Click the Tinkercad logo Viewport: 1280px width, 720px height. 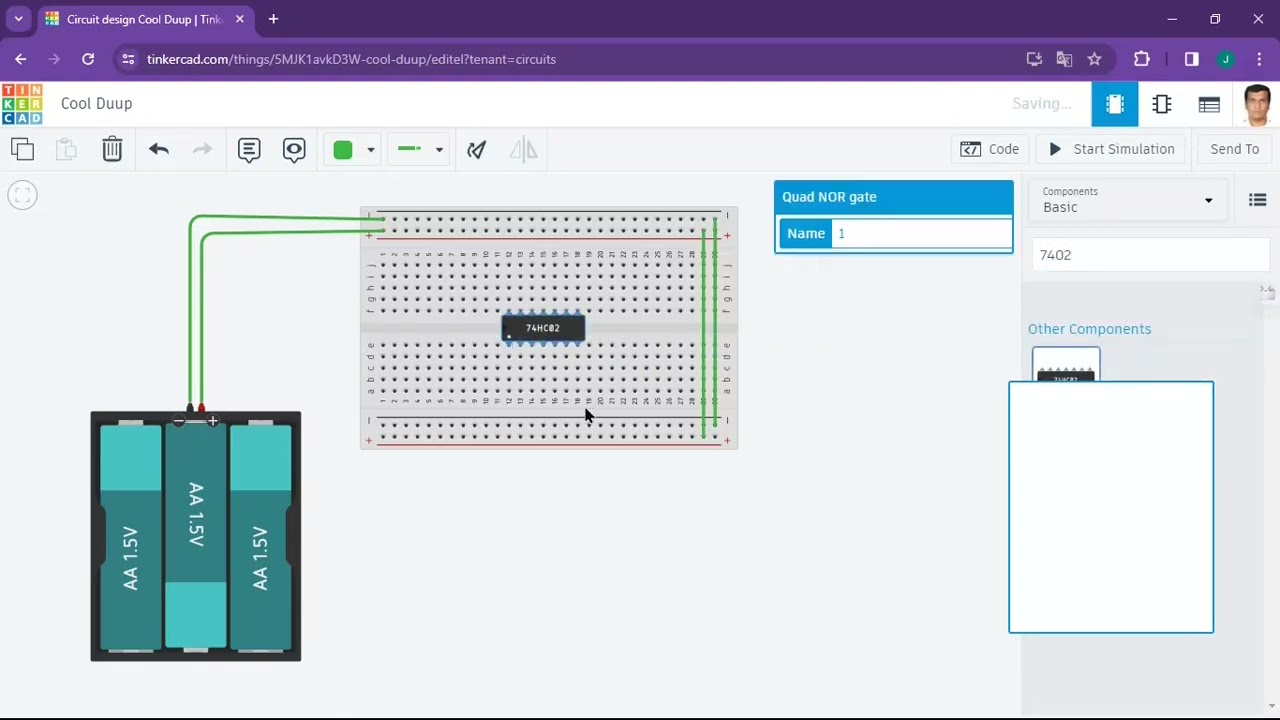tap(22, 104)
